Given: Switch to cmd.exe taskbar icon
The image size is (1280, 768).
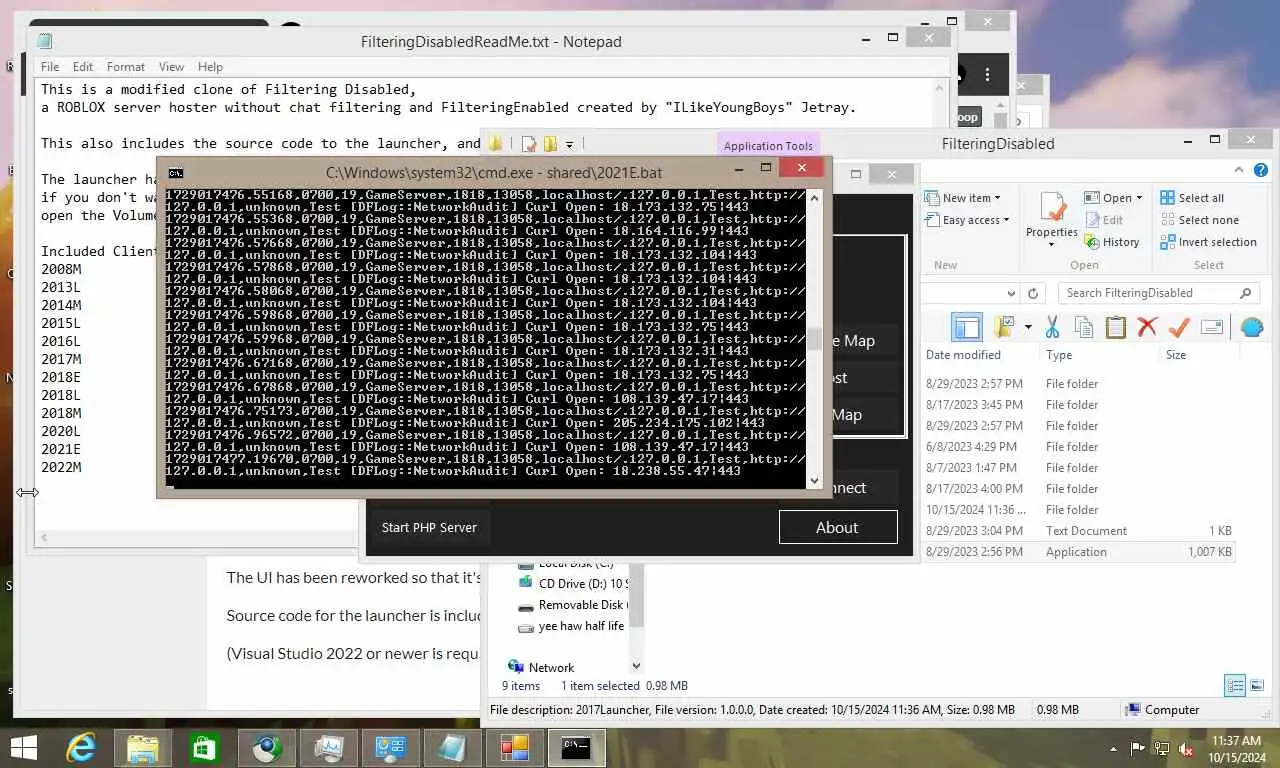Looking at the screenshot, I should 576,748.
